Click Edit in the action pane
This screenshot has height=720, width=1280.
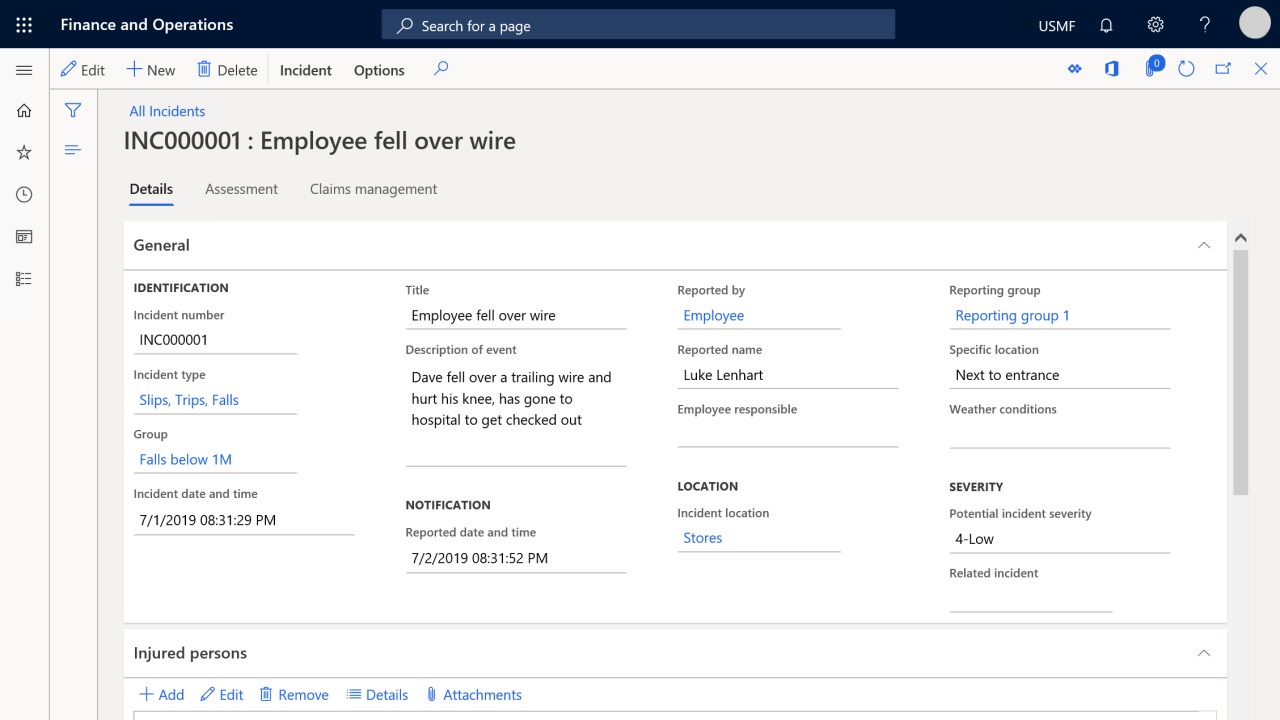(x=83, y=70)
